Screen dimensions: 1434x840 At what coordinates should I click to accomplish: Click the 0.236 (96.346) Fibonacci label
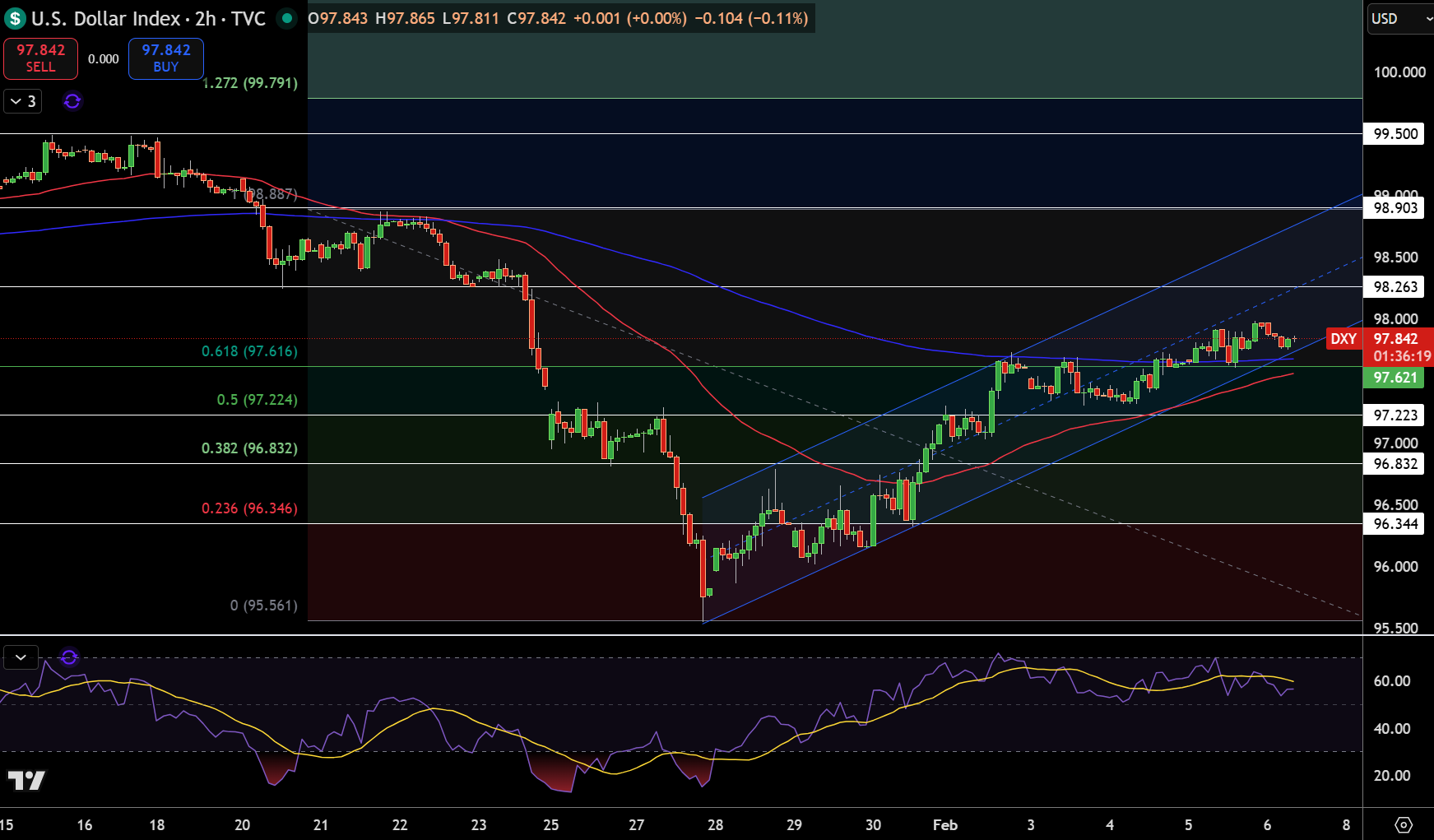tap(250, 508)
